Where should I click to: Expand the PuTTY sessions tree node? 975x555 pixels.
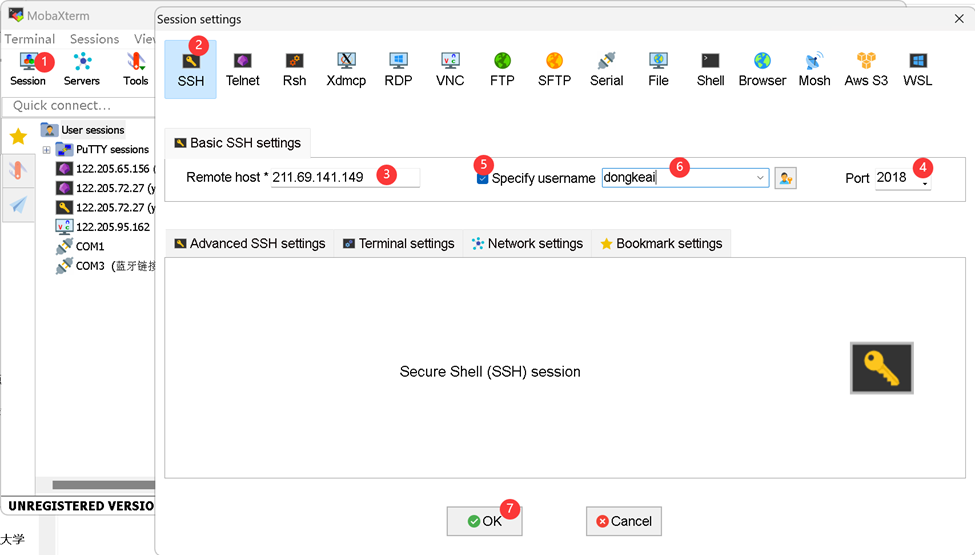tap(46, 150)
